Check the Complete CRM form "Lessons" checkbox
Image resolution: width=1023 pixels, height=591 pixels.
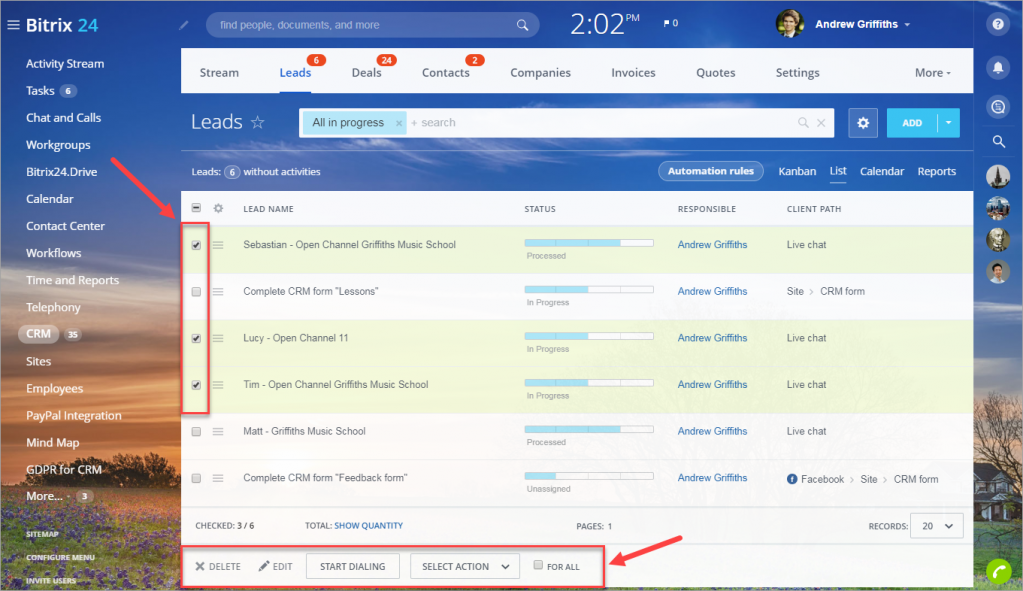(x=196, y=292)
